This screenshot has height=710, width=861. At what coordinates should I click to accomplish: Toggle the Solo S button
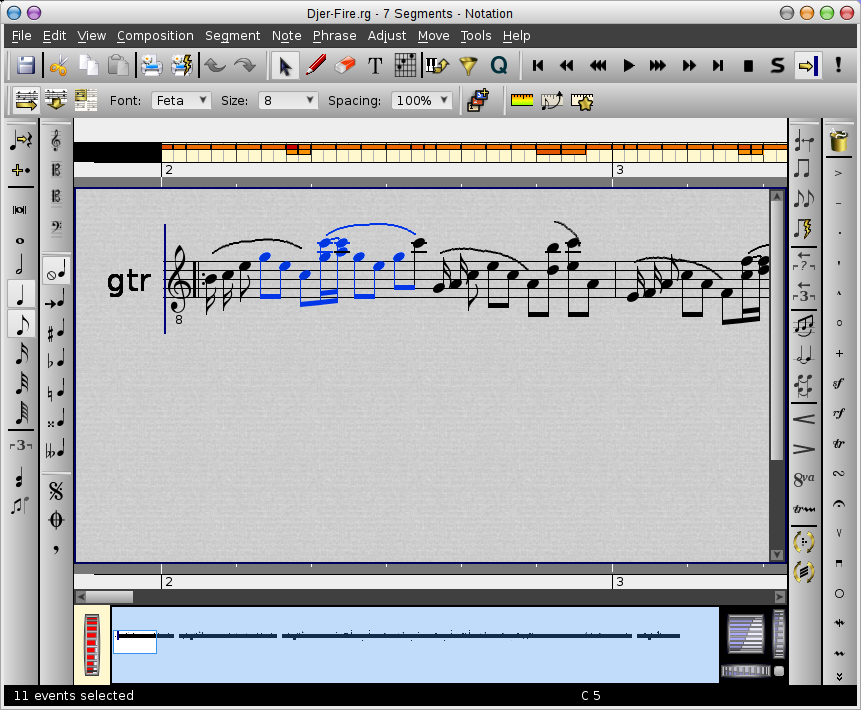pyautogui.click(x=778, y=65)
